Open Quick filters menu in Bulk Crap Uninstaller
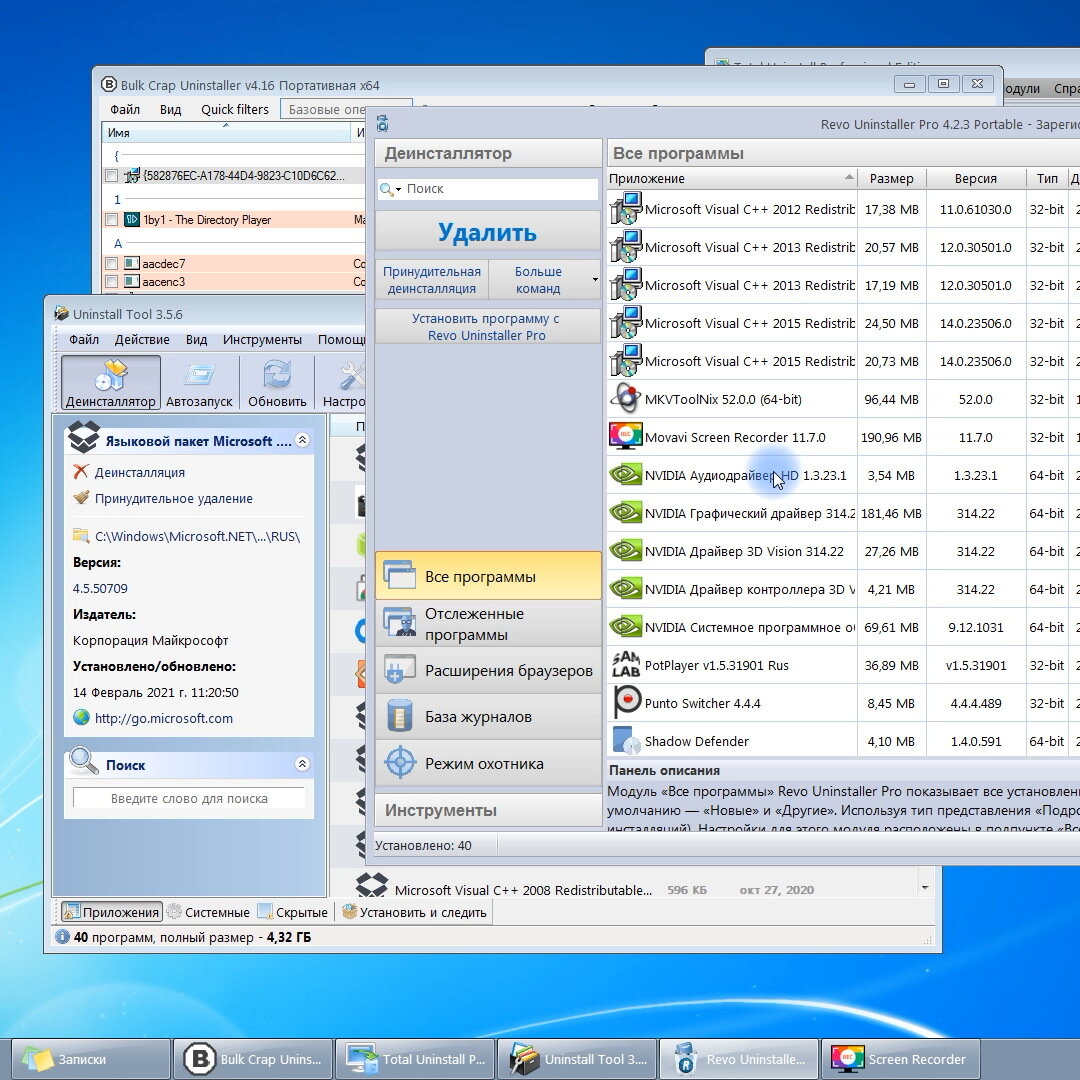 pyautogui.click(x=235, y=110)
